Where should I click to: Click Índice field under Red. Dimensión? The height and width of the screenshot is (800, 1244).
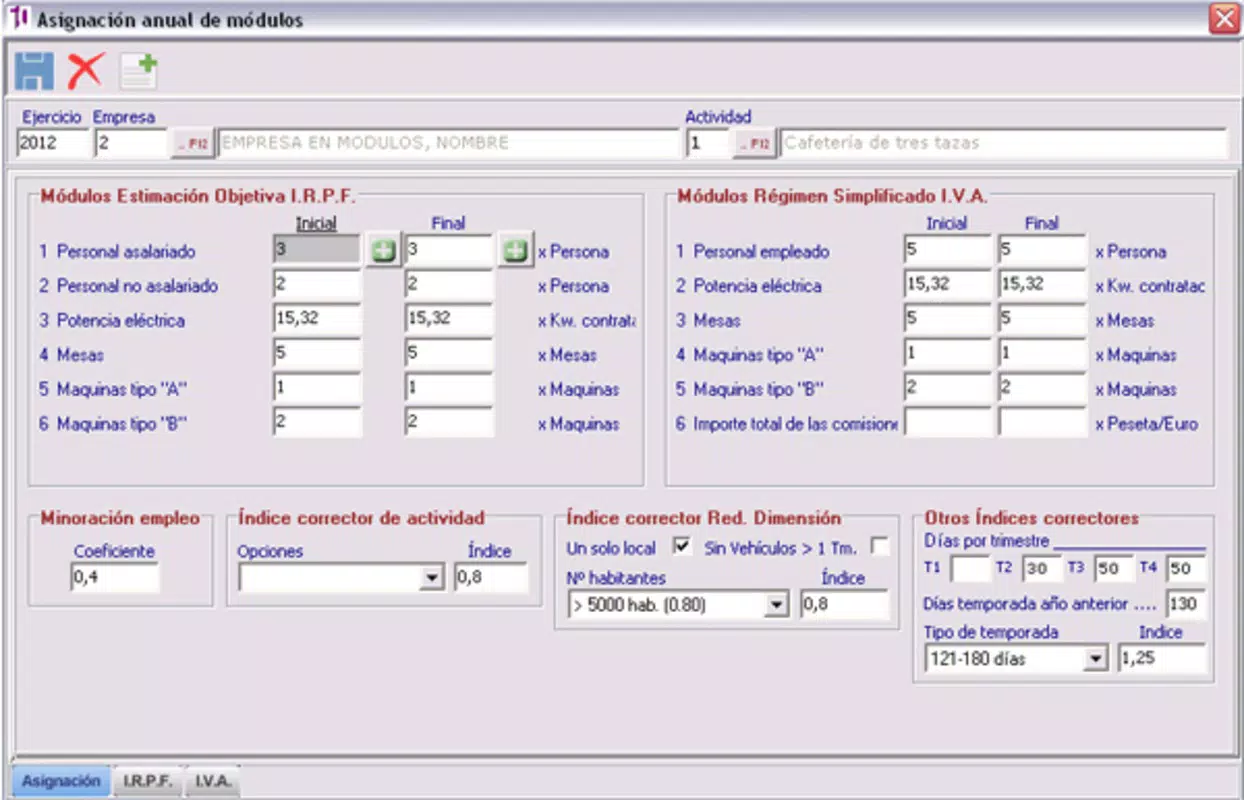(844, 605)
